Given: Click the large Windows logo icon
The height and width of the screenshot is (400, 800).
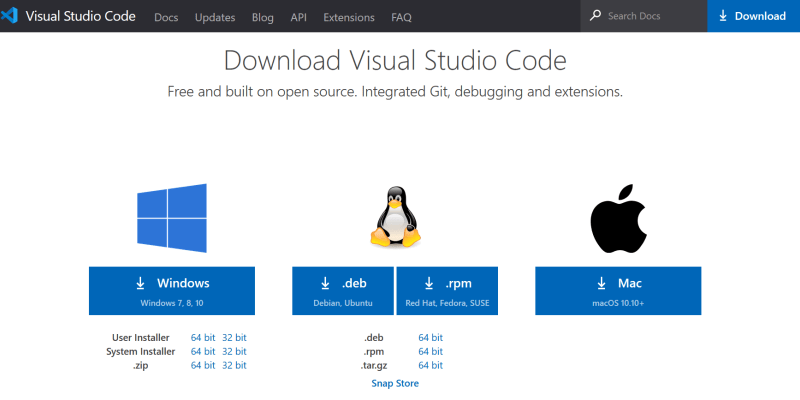Looking at the screenshot, I should coord(171,218).
